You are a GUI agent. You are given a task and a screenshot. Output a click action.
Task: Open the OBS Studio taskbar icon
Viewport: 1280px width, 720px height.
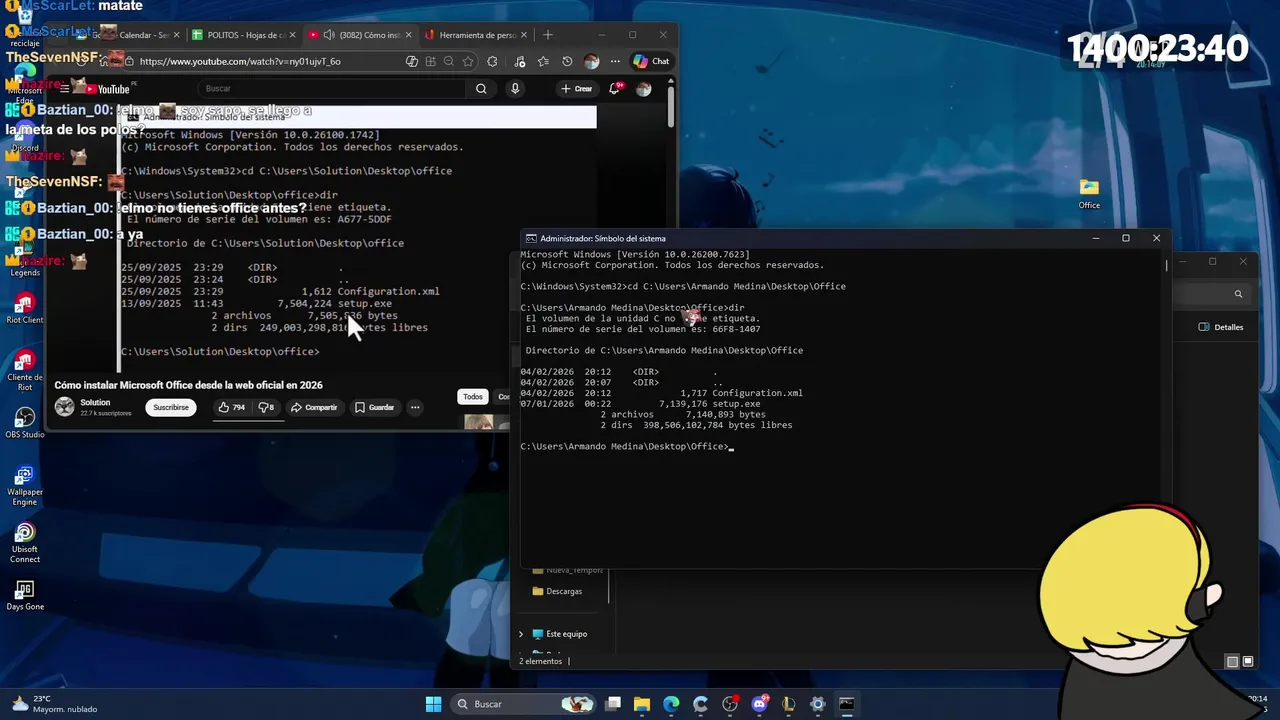pos(730,704)
